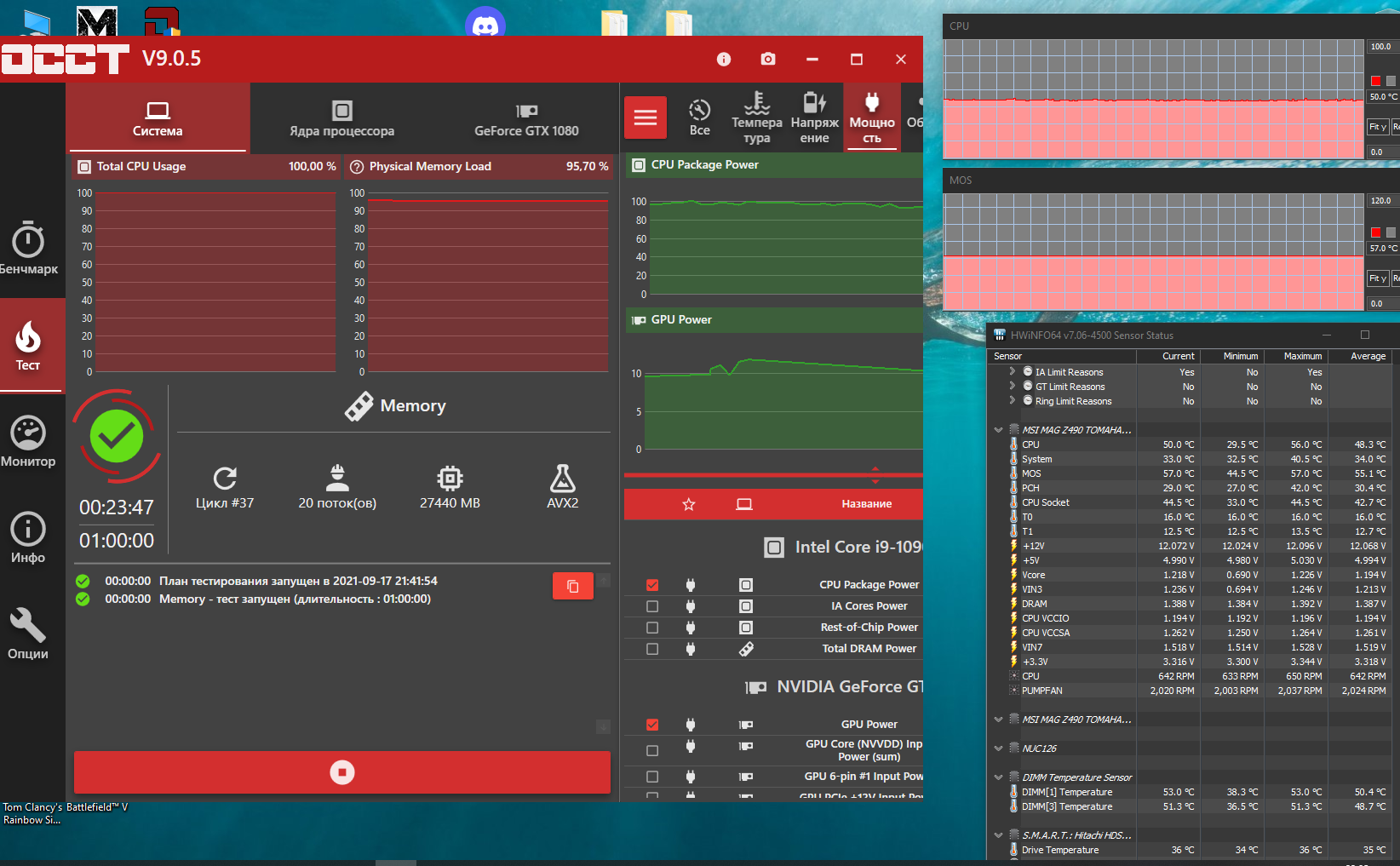Select the PUMPFAN row in HWiNFO
The height and width of the screenshot is (866, 1400).
pos(1191,691)
